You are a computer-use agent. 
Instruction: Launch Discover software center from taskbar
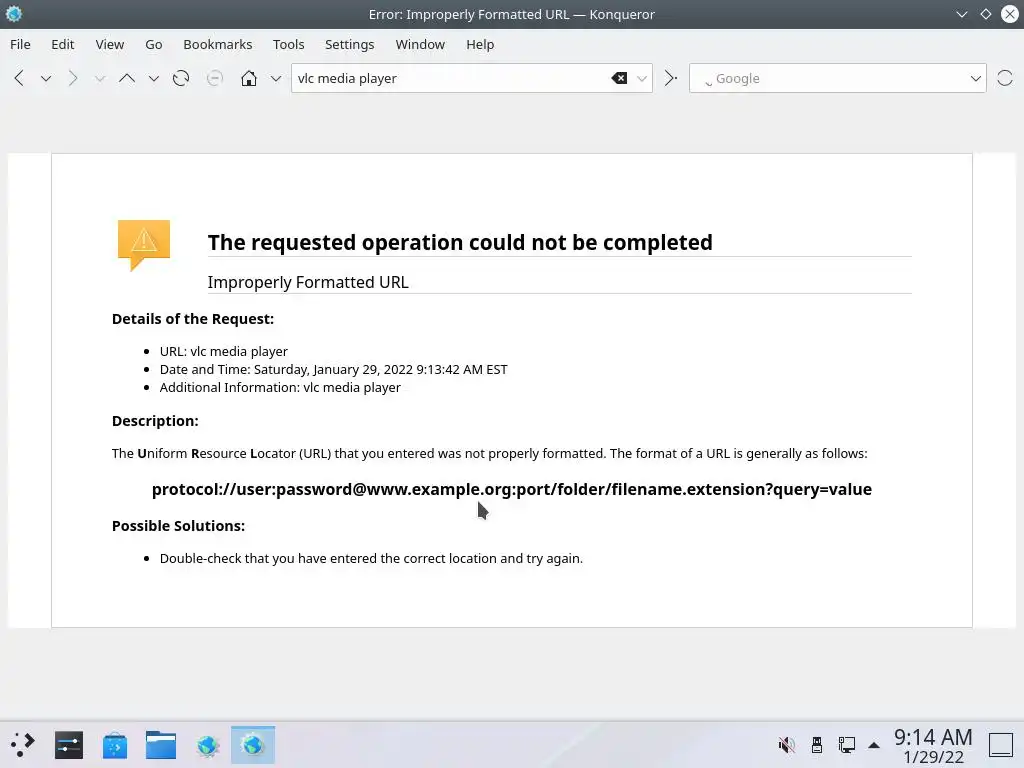coord(115,745)
